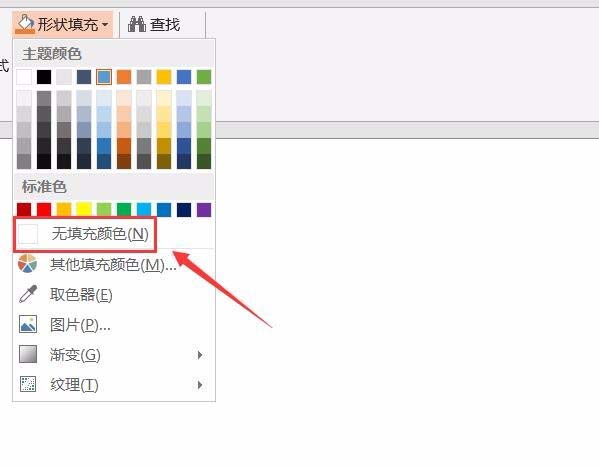Pick darkest blue shade under highlighted swatch
The image size is (599, 469).
tap(104, 161)
